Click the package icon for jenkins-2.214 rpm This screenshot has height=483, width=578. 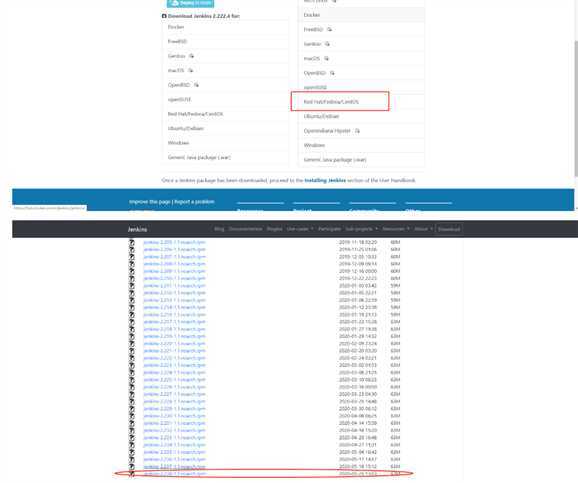[x=132, y=307]
